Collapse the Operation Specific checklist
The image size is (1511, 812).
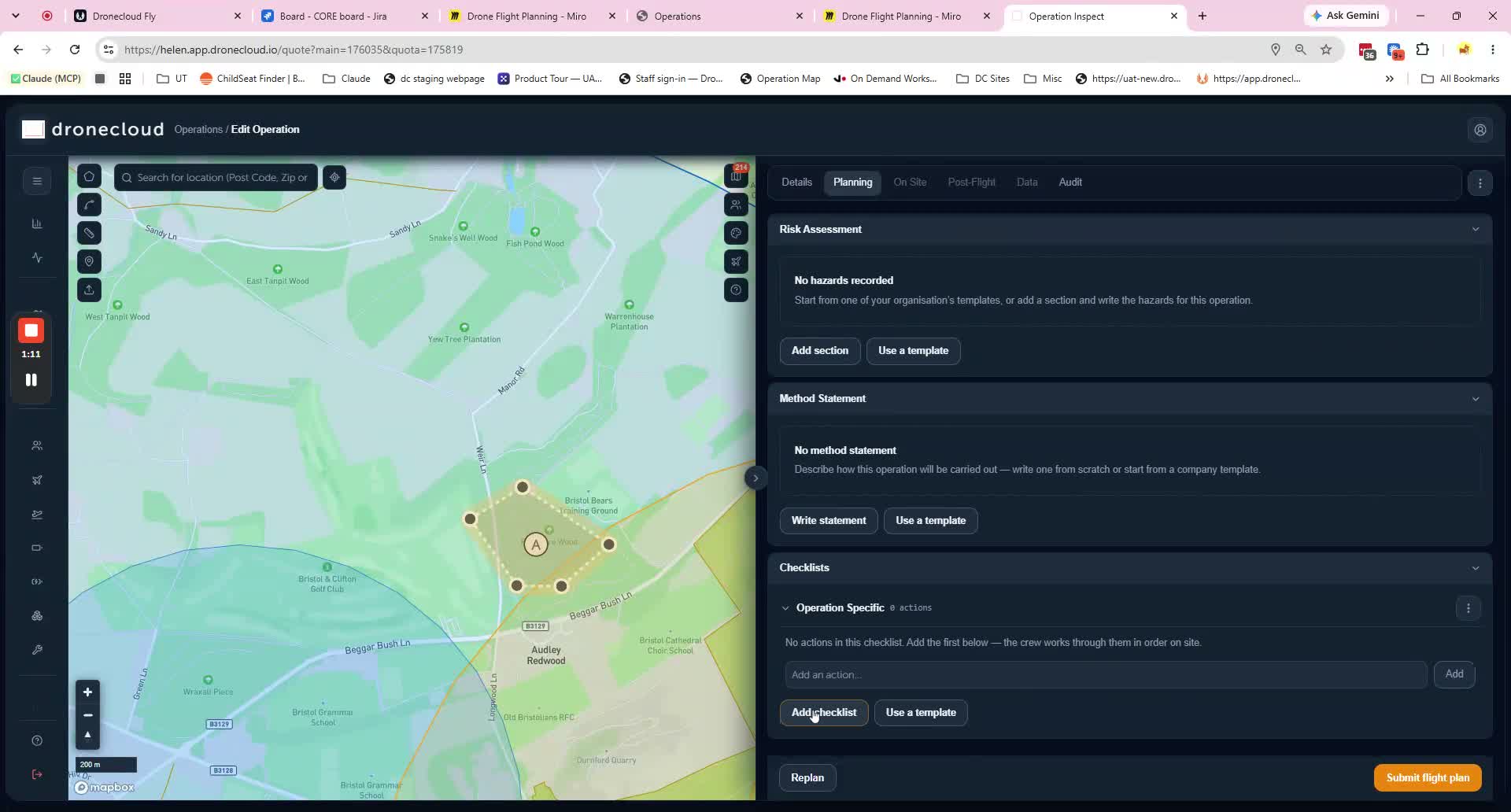(785, 608)
